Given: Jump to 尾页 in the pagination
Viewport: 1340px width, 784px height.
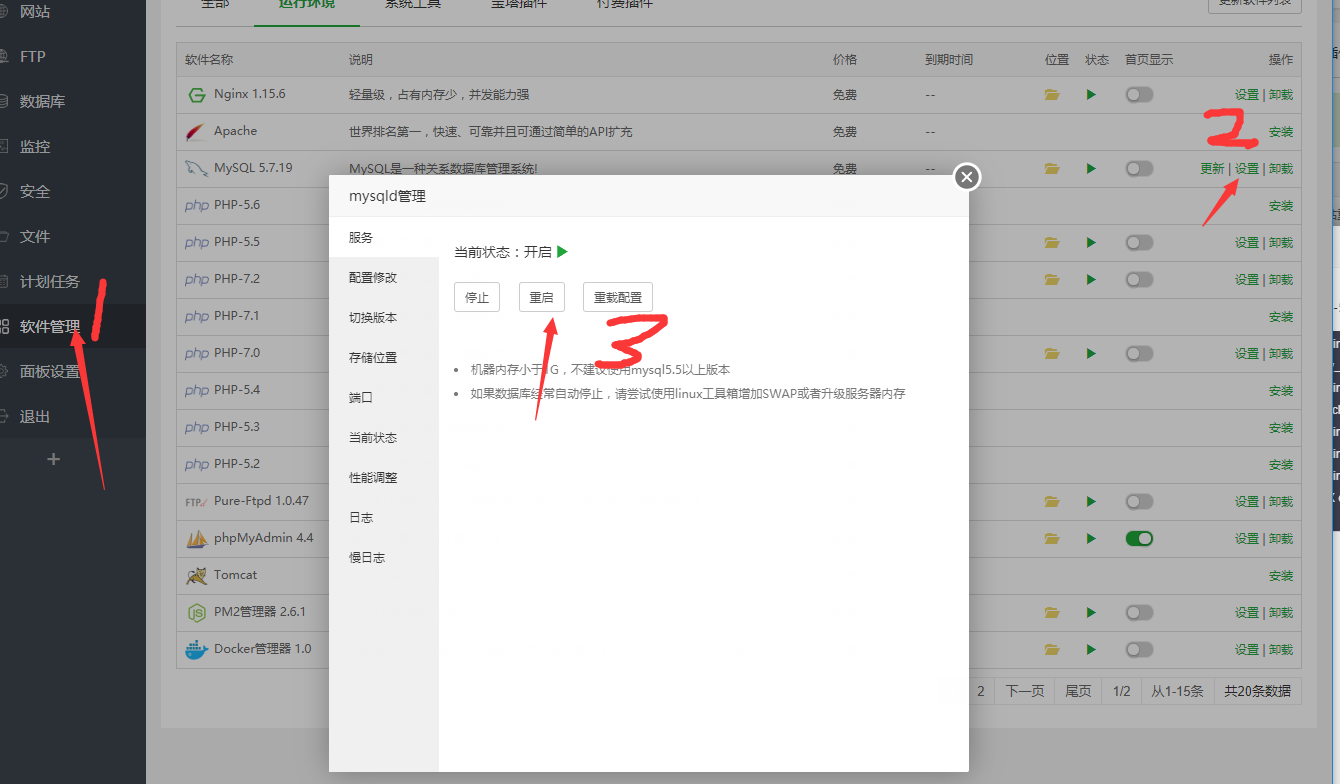Looking at the screenshot, I should 1078,691.
